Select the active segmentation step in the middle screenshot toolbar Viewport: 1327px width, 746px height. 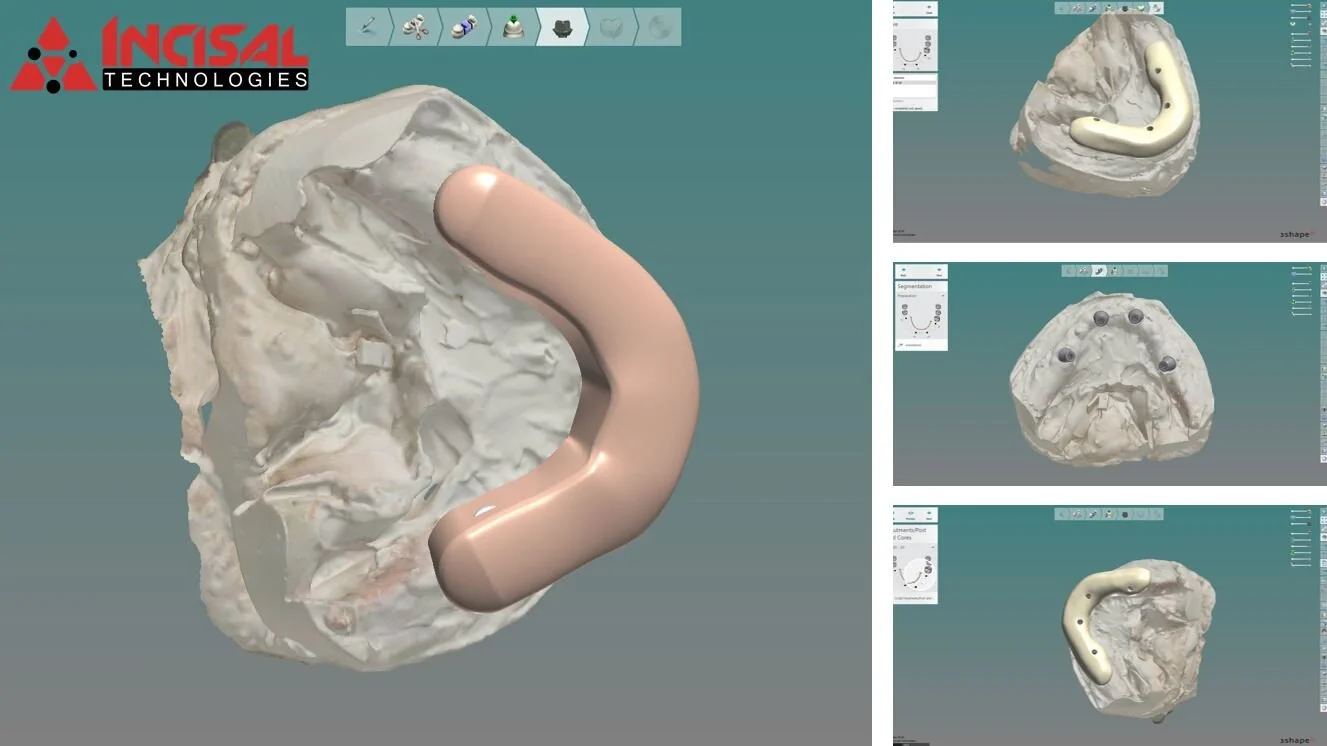[x=1099, y=271]
